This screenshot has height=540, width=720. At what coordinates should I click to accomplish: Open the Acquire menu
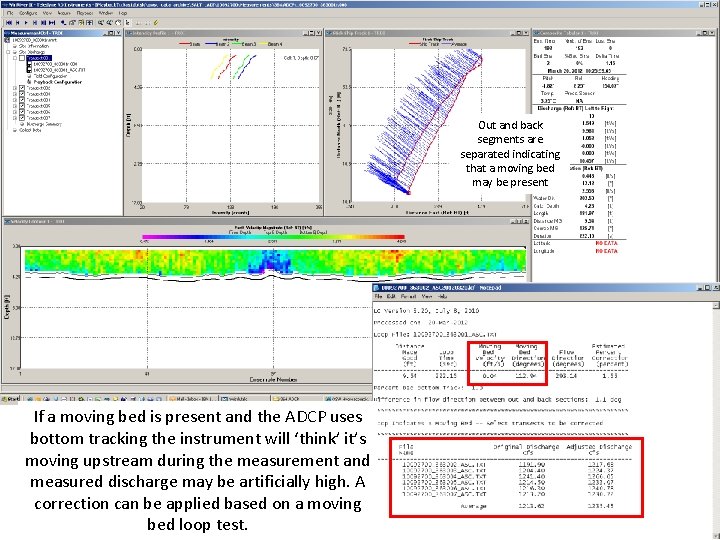pyautogui.click(x=64, y=13)
